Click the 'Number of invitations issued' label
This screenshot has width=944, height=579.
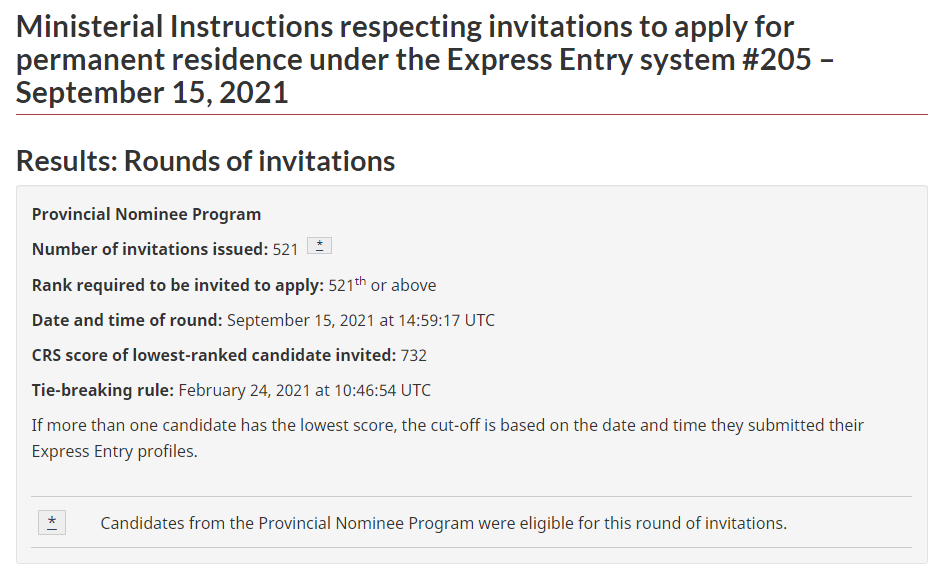click(x=150, y=249)
